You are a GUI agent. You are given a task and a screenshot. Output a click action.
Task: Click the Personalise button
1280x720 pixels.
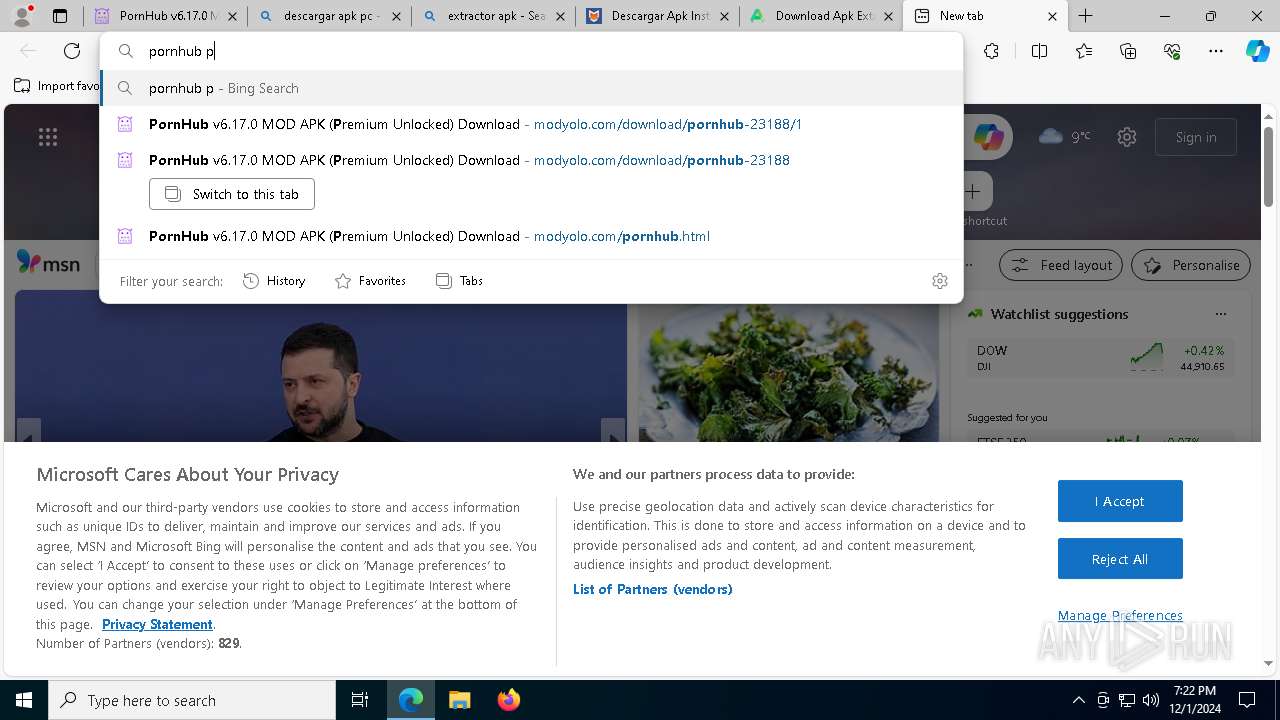pos(1191,265)
